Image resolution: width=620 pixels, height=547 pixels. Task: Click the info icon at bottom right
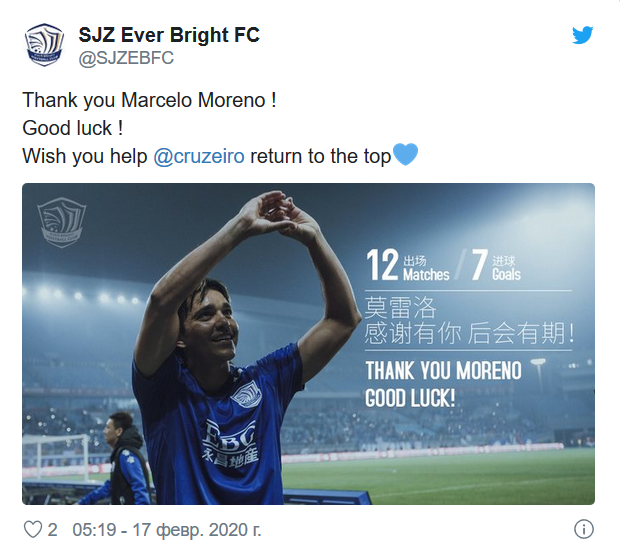click(585, 528)
